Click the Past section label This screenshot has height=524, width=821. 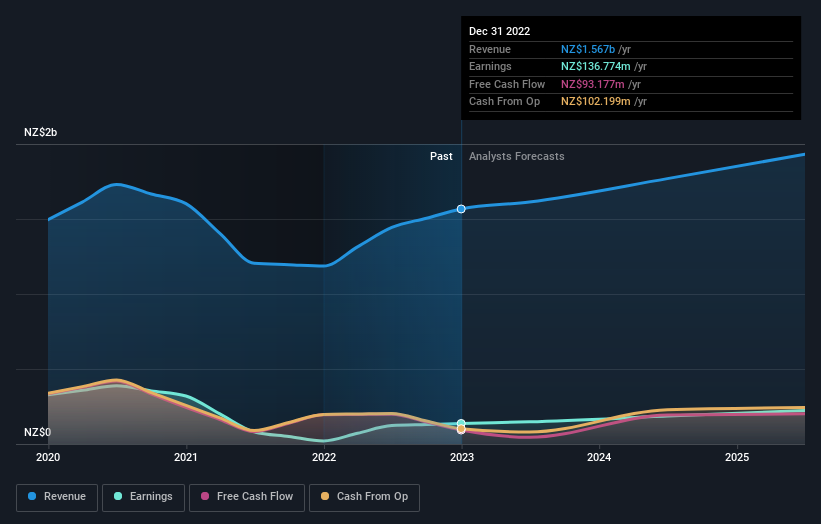coord(441,157)
